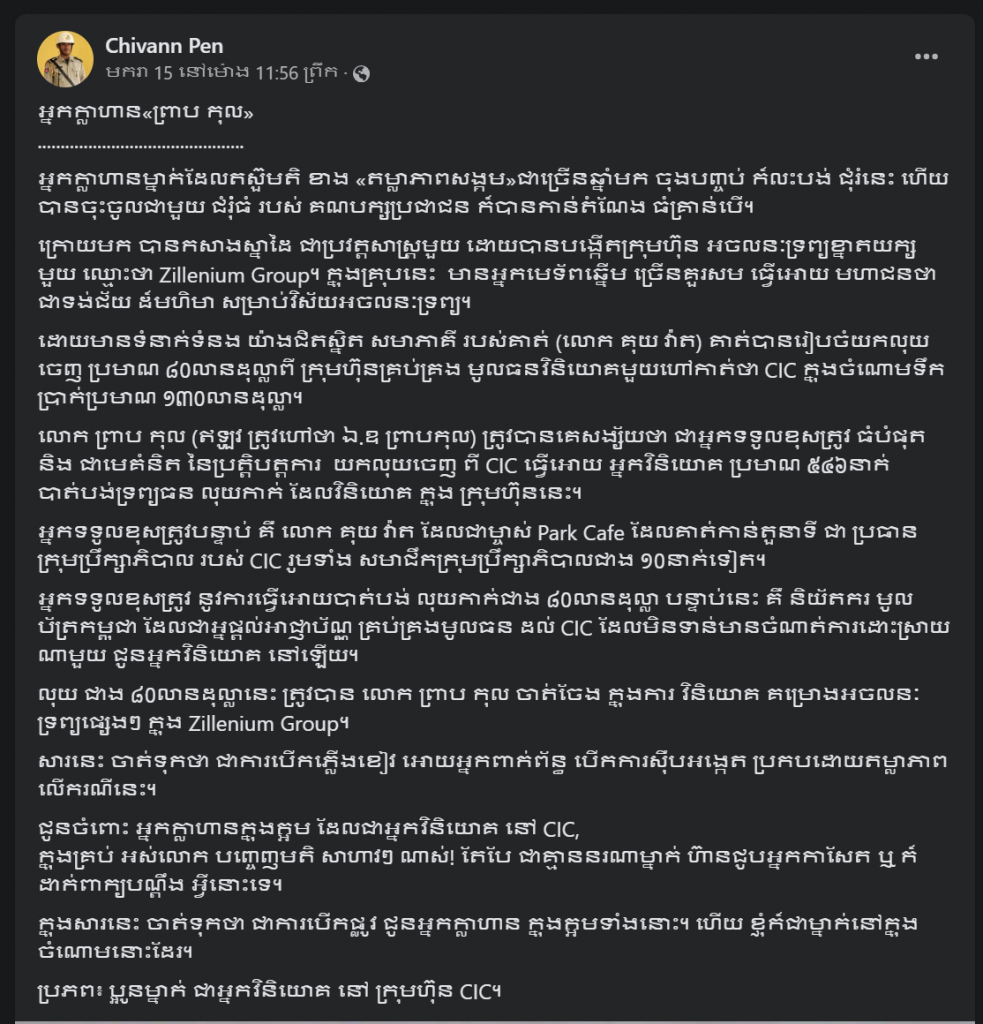Open the Chivann Pen name link
The width and height of the screenshot is (983, 1024).
point(164,46)
